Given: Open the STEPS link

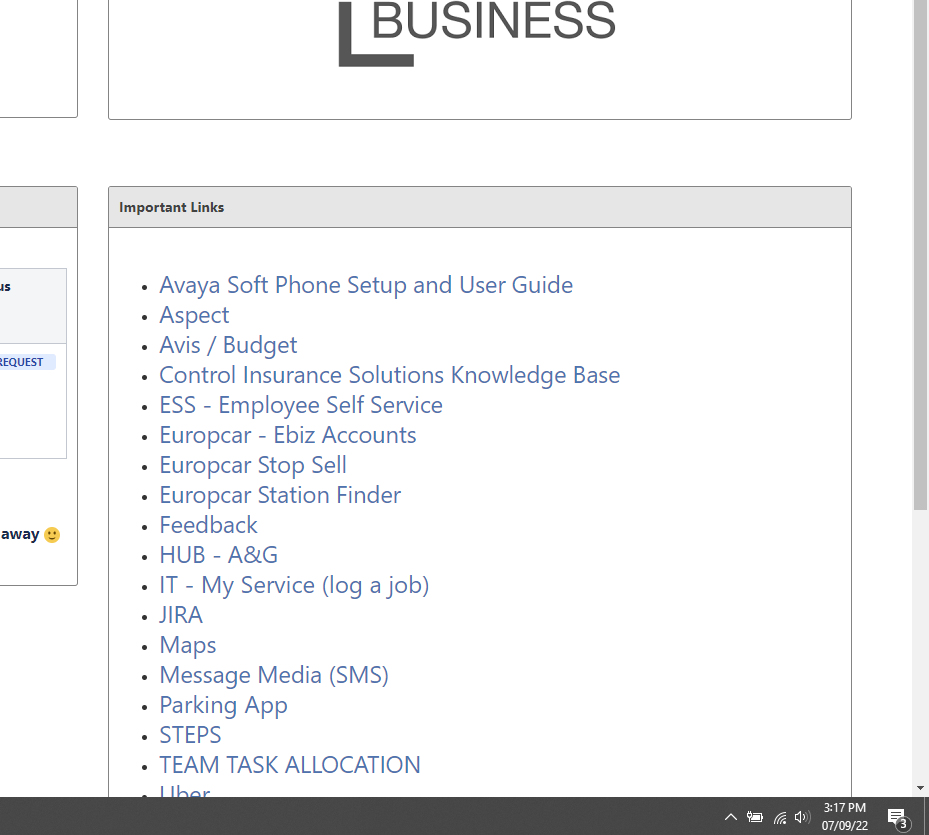Looking at the screenshot, I should click(190, 735).
